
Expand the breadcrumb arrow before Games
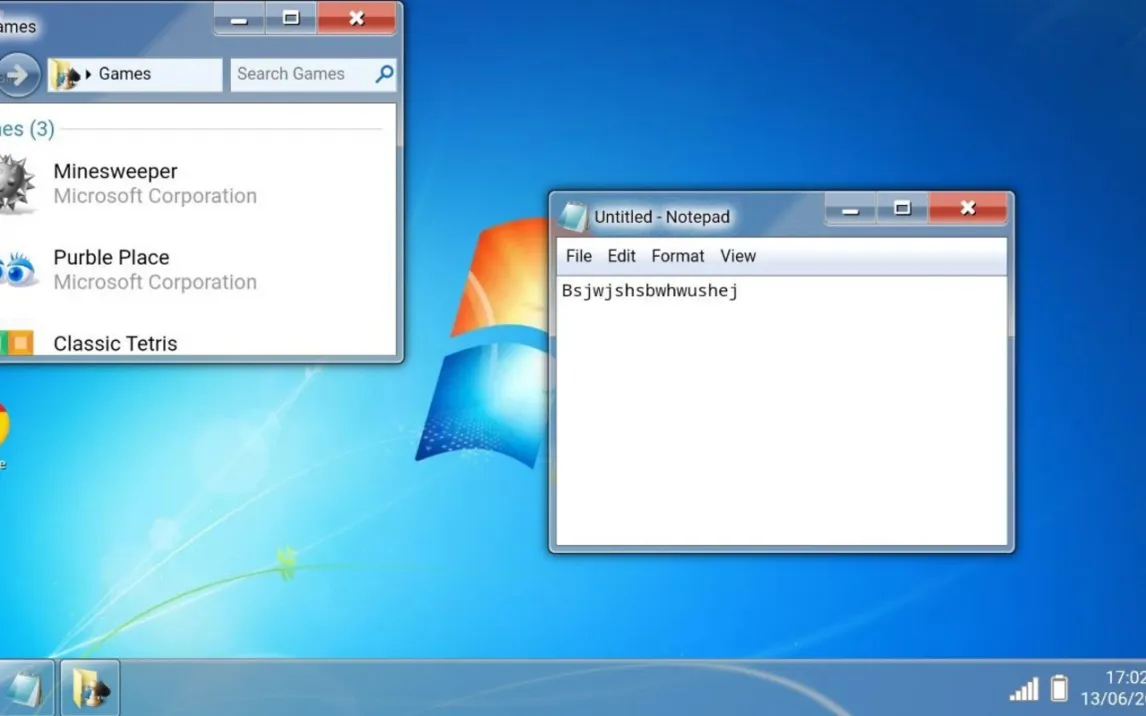[89, 75]
